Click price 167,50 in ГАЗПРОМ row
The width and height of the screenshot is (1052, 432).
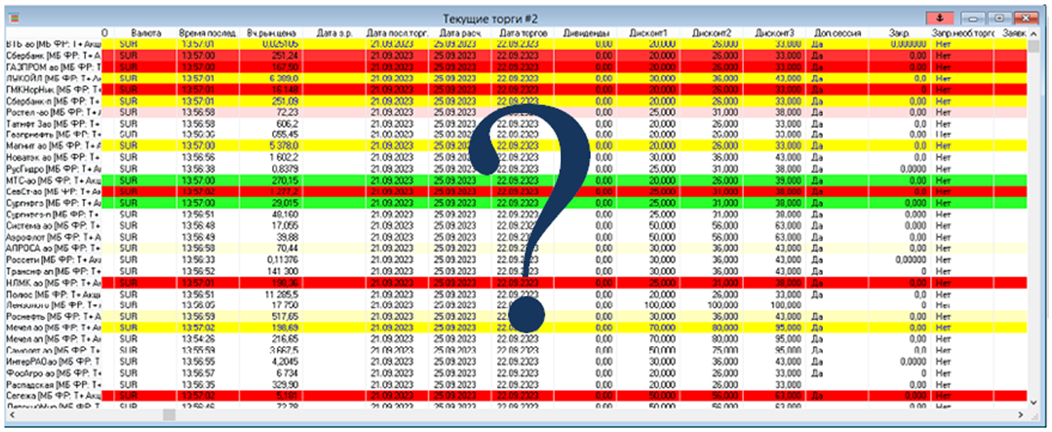click(285, 66)
